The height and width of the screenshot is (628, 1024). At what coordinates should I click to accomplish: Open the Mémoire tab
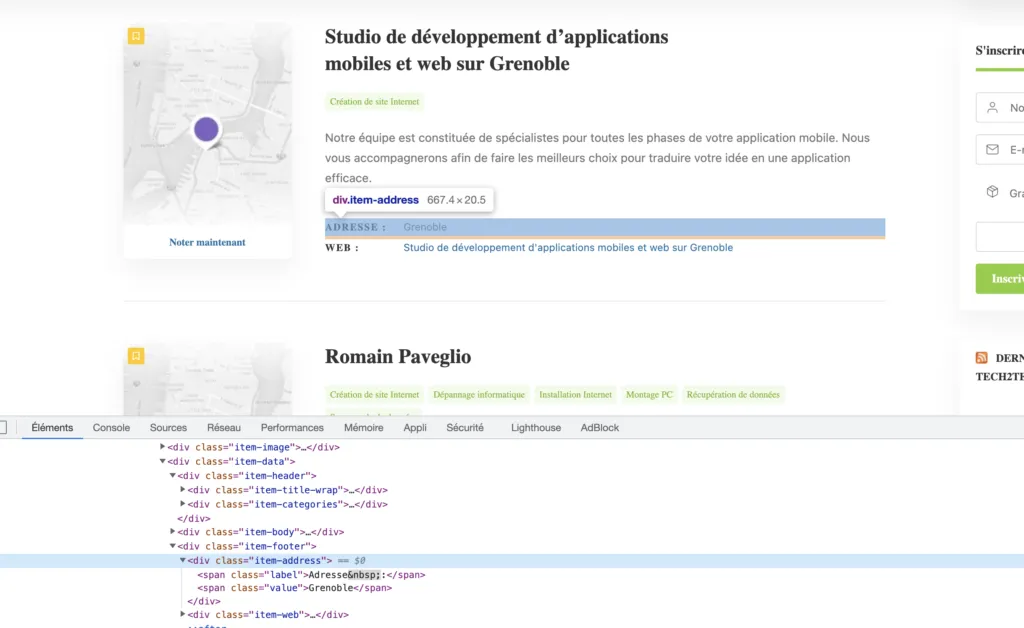(x=364, y=428)
